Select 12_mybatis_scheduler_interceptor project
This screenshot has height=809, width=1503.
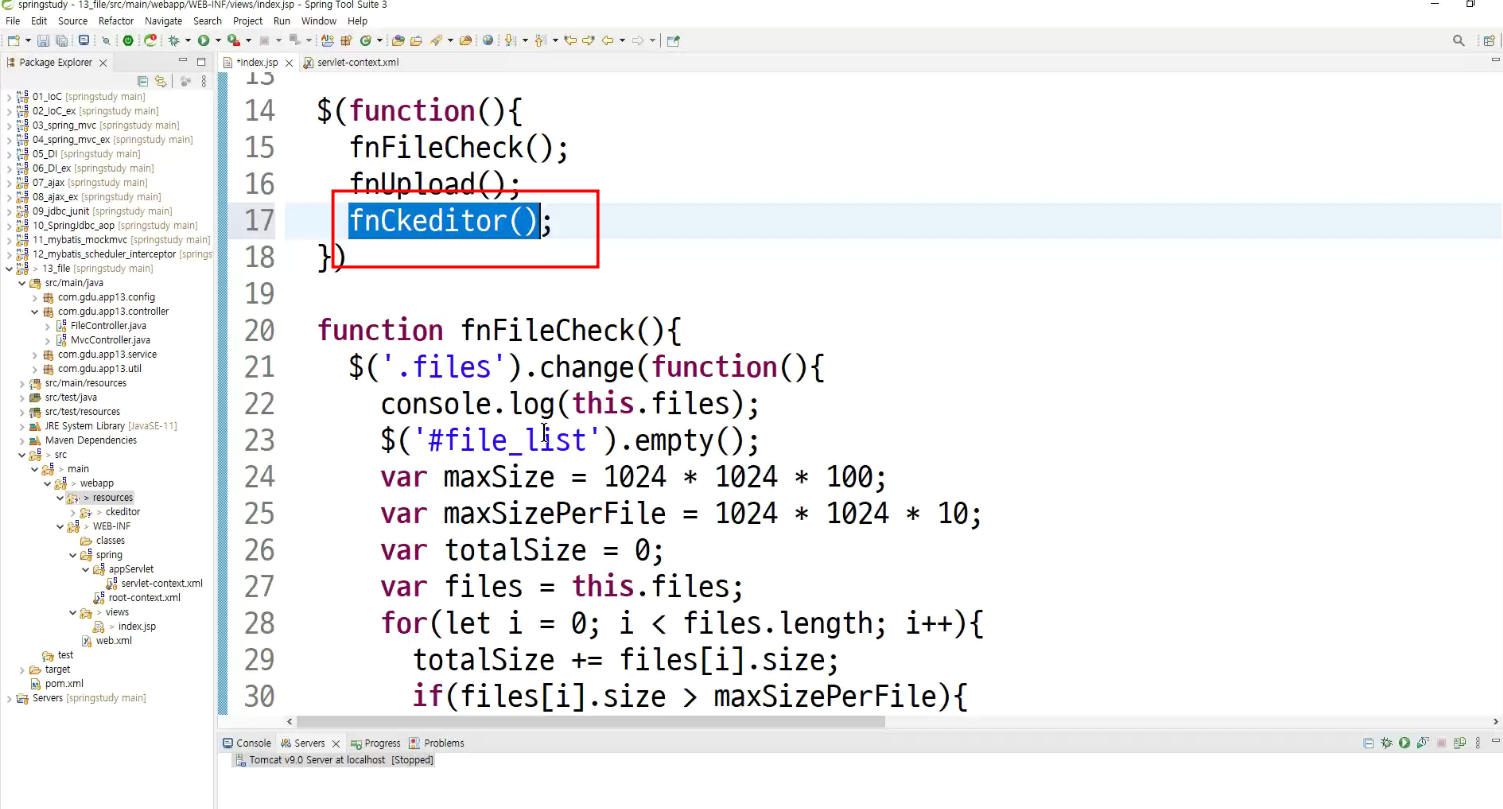point(105,254)
